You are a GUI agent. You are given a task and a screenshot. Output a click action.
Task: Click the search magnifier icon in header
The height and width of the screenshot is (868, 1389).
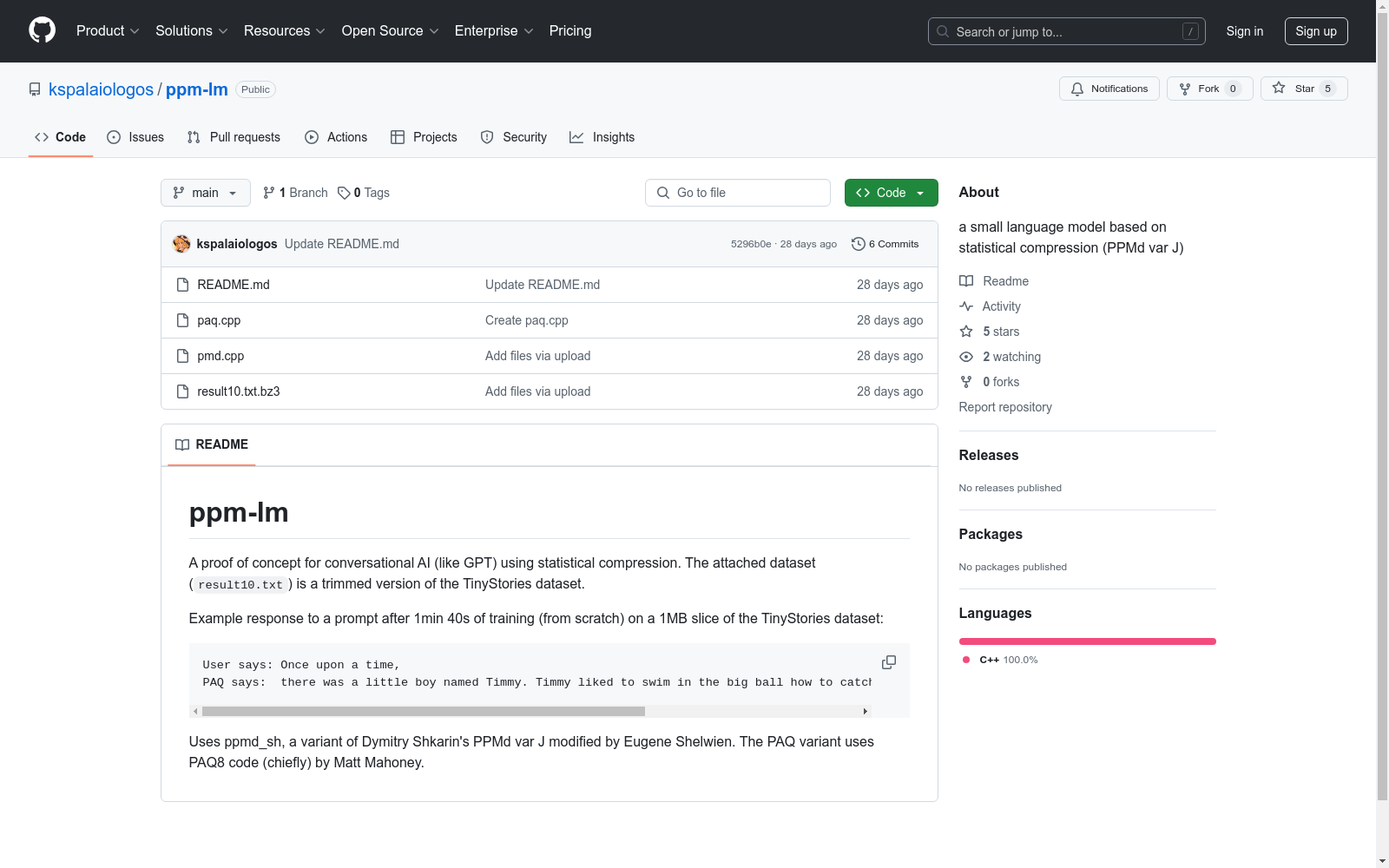pyautogui.click(x=943, y=31)
